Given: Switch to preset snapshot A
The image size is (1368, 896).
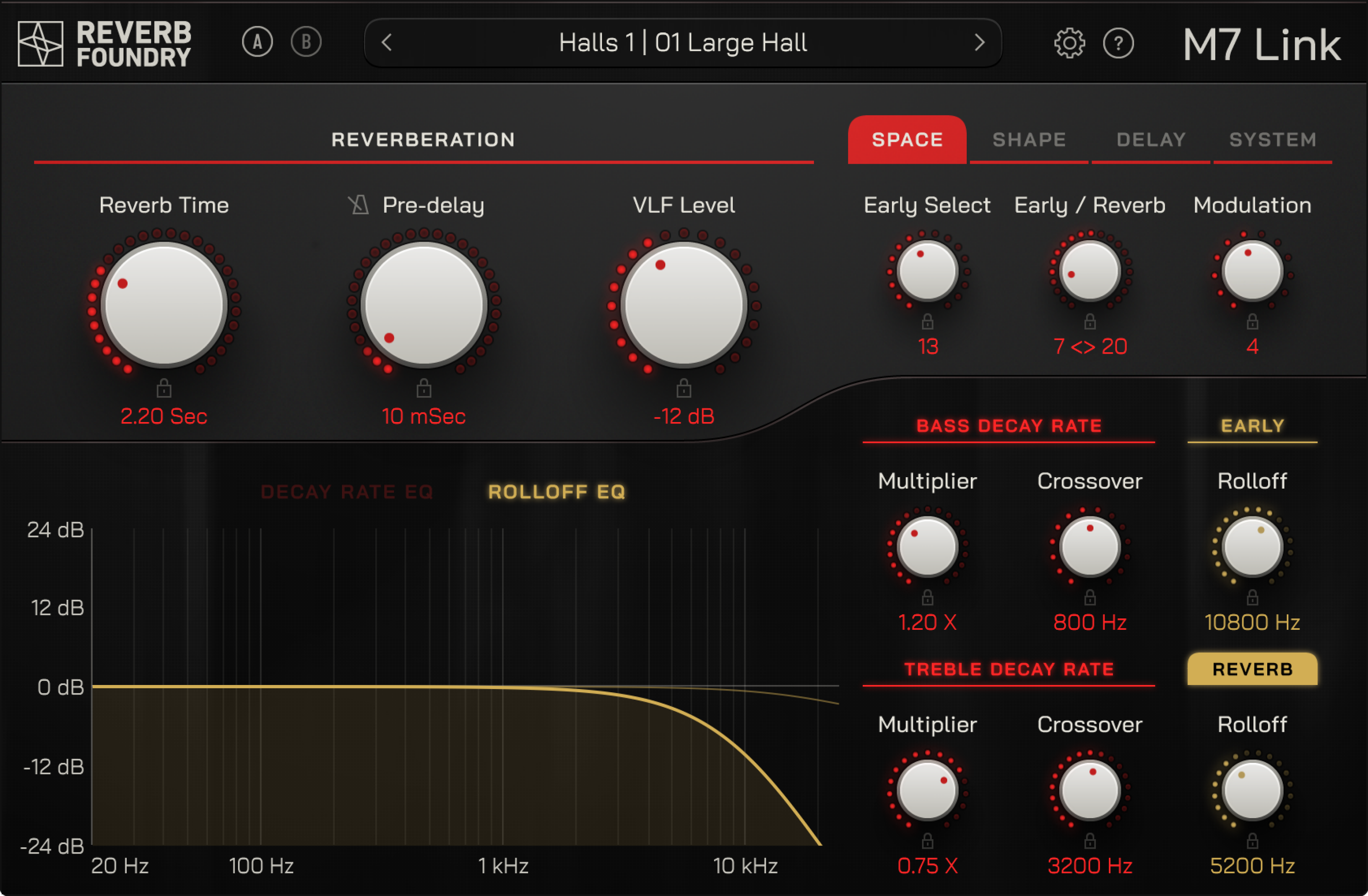Looking at the screenshot, I should click(x=258, y=41).
